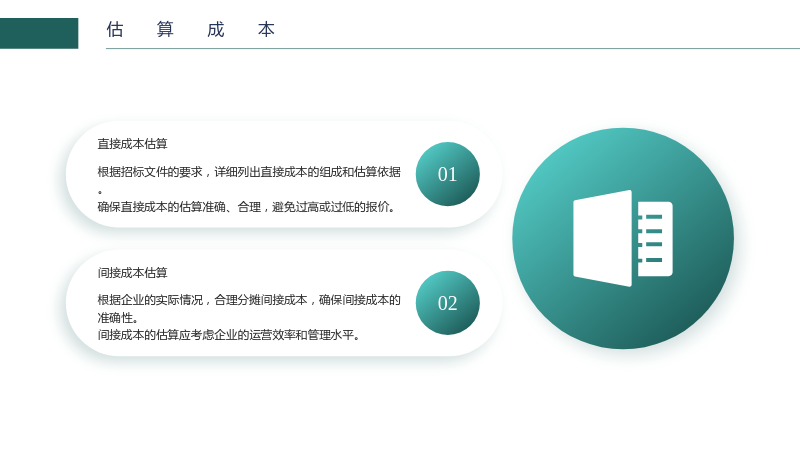Click the line starting 根据招标文件的要求
Viewport: 800px width, 450px height.
click(x=249, y=172)
